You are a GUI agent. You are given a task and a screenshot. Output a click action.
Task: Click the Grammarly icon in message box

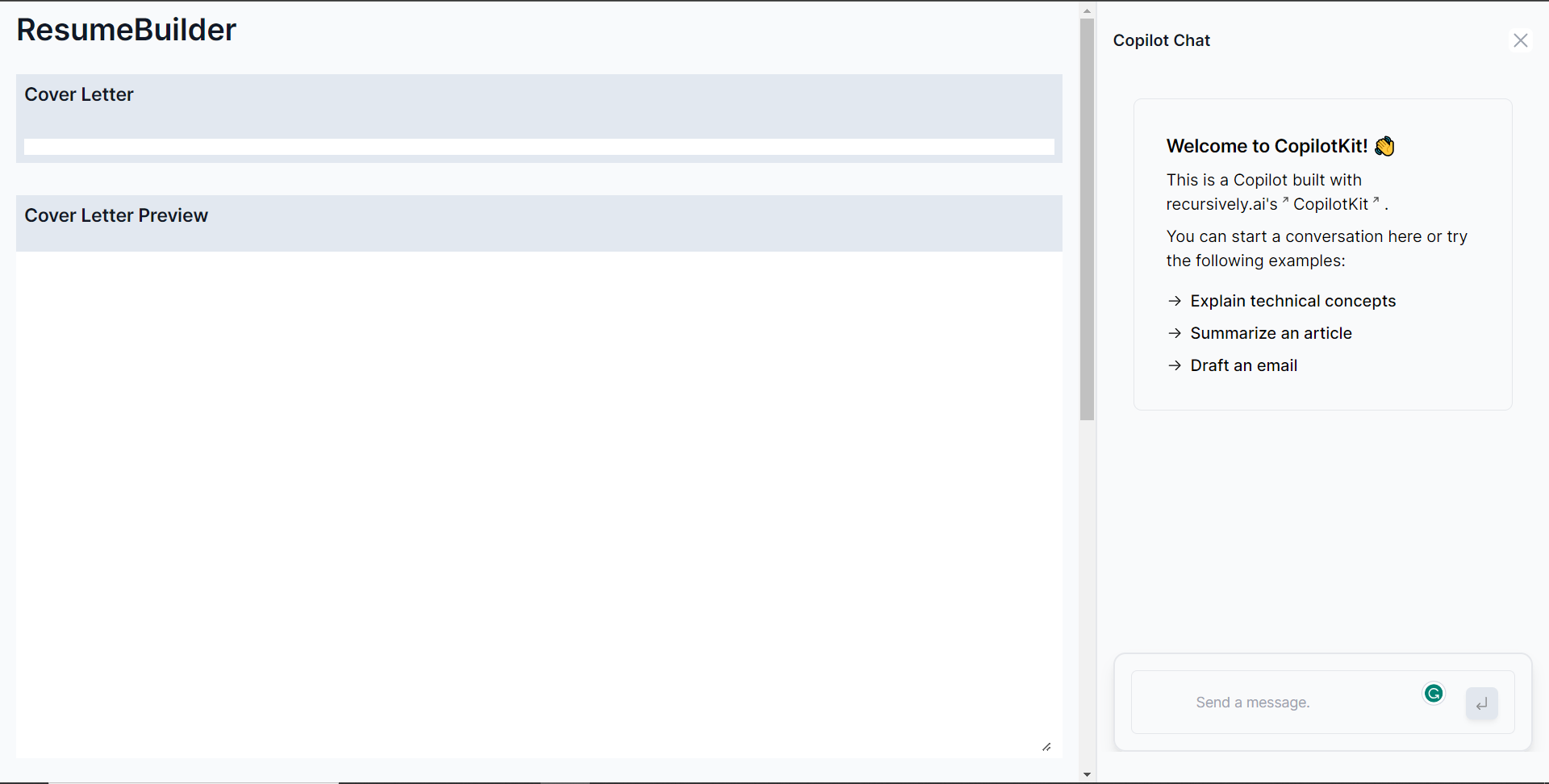click(x=1434, y=694)
